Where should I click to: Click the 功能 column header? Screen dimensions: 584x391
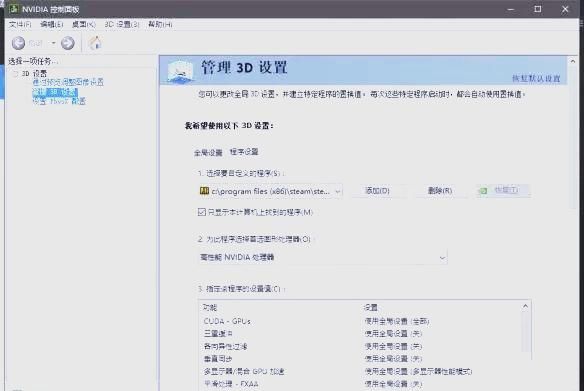(210, 307)
